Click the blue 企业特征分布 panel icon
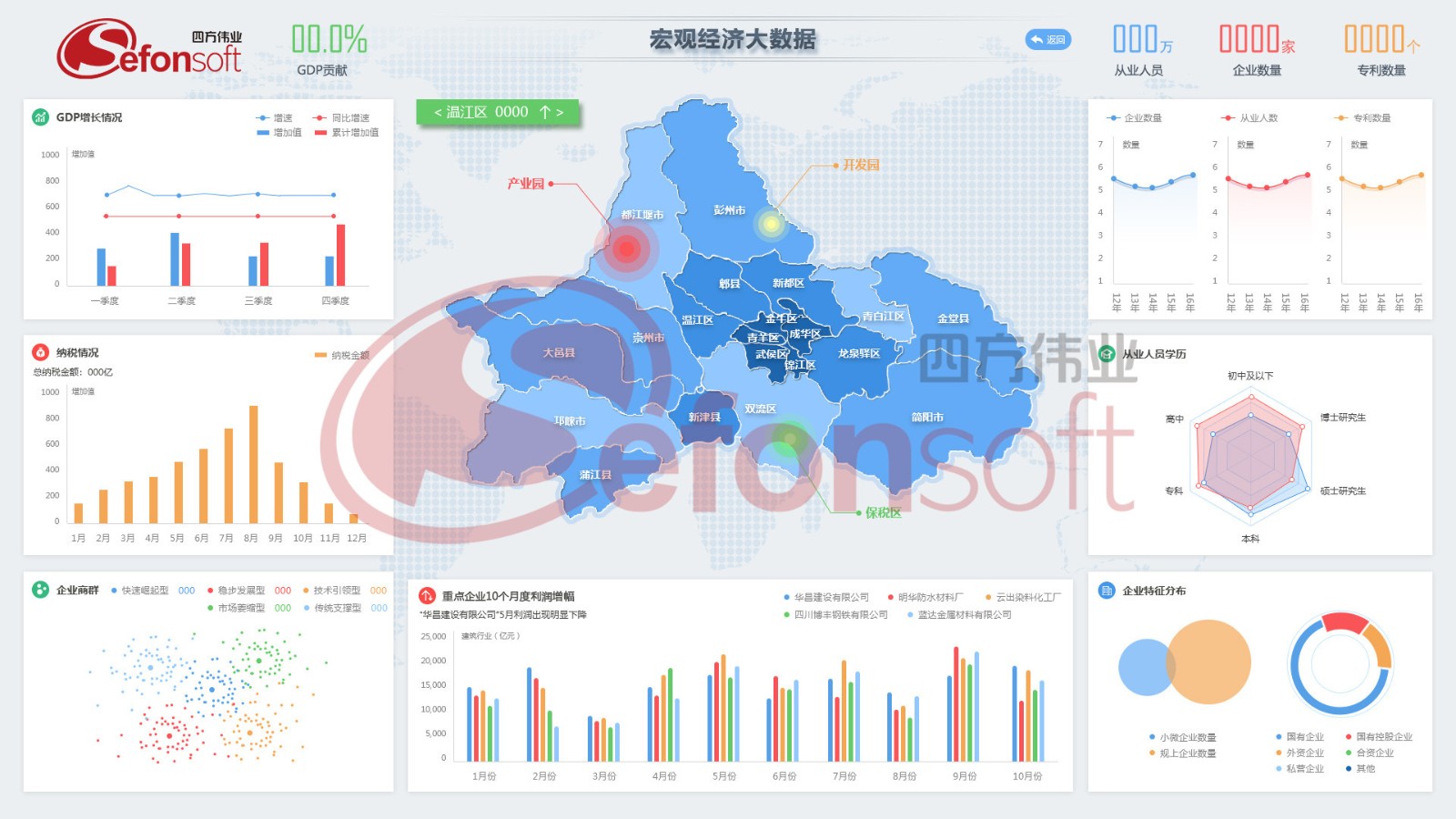This screenshot has width=1456, height=819. tap(1107, 591)
